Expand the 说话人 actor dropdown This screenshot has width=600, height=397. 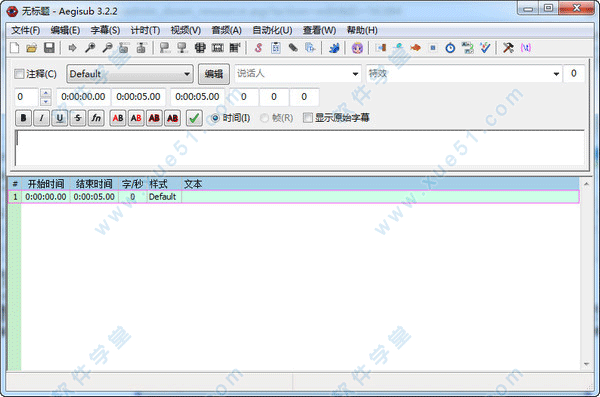355,74
